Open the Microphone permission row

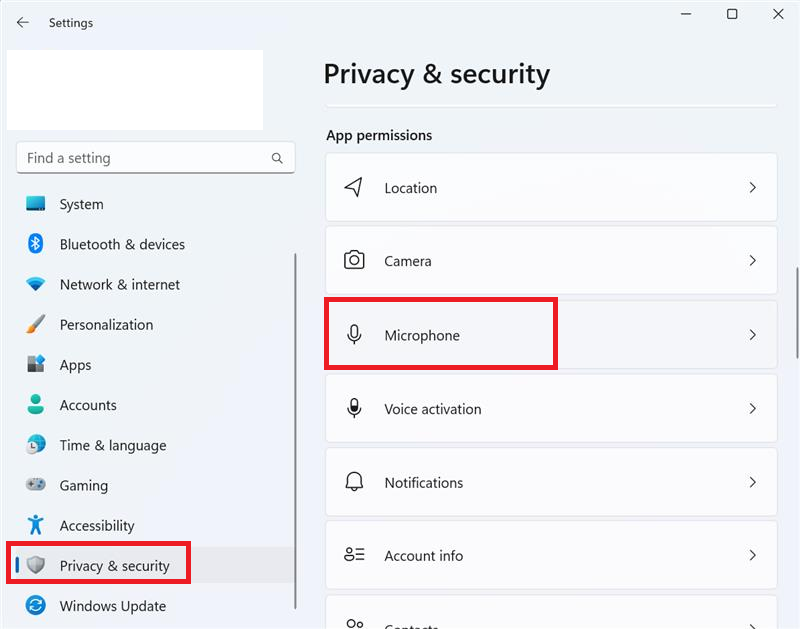click(x=551, y=335)
